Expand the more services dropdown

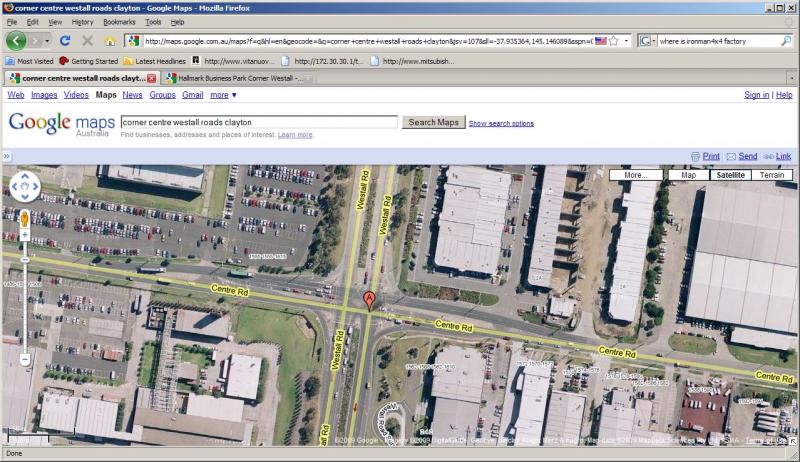(223, 95)
